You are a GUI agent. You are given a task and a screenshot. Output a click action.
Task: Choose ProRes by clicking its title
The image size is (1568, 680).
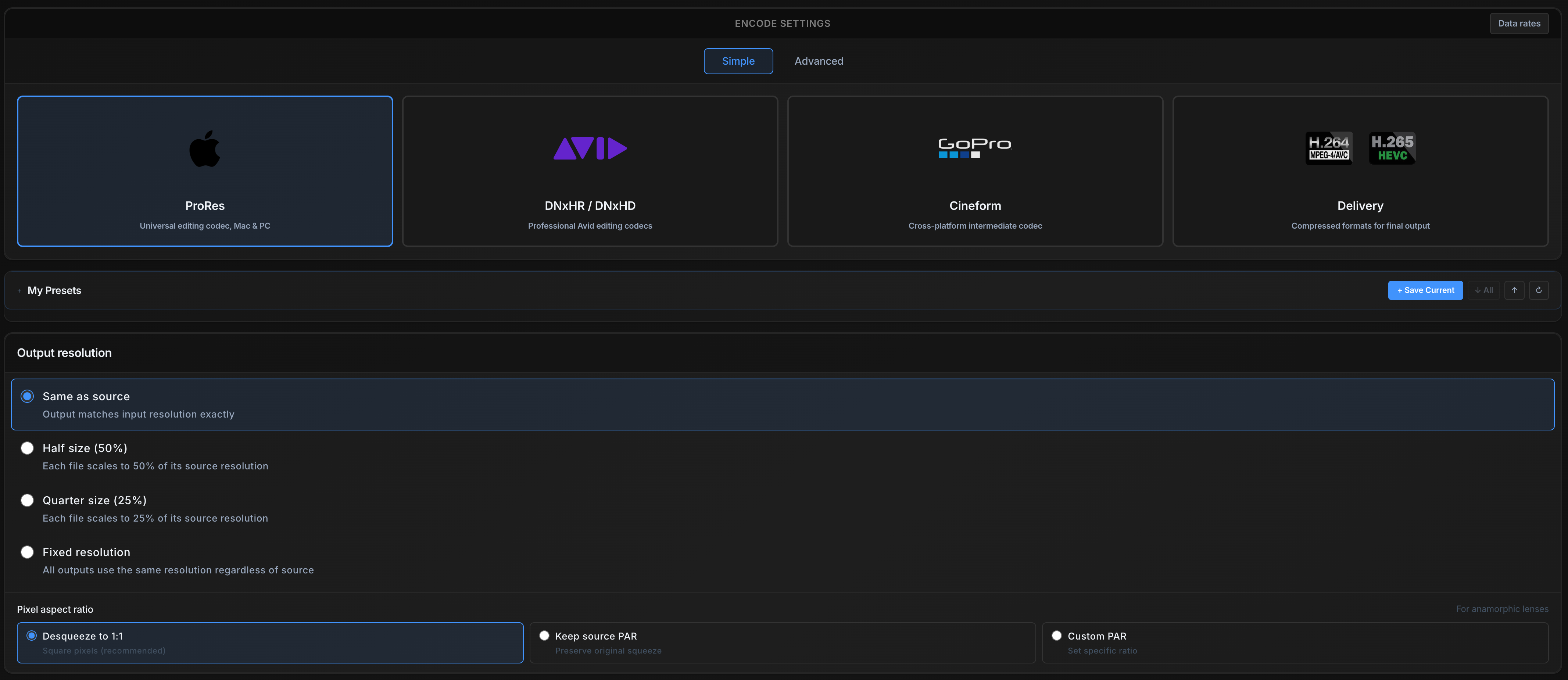click(204, 206)
